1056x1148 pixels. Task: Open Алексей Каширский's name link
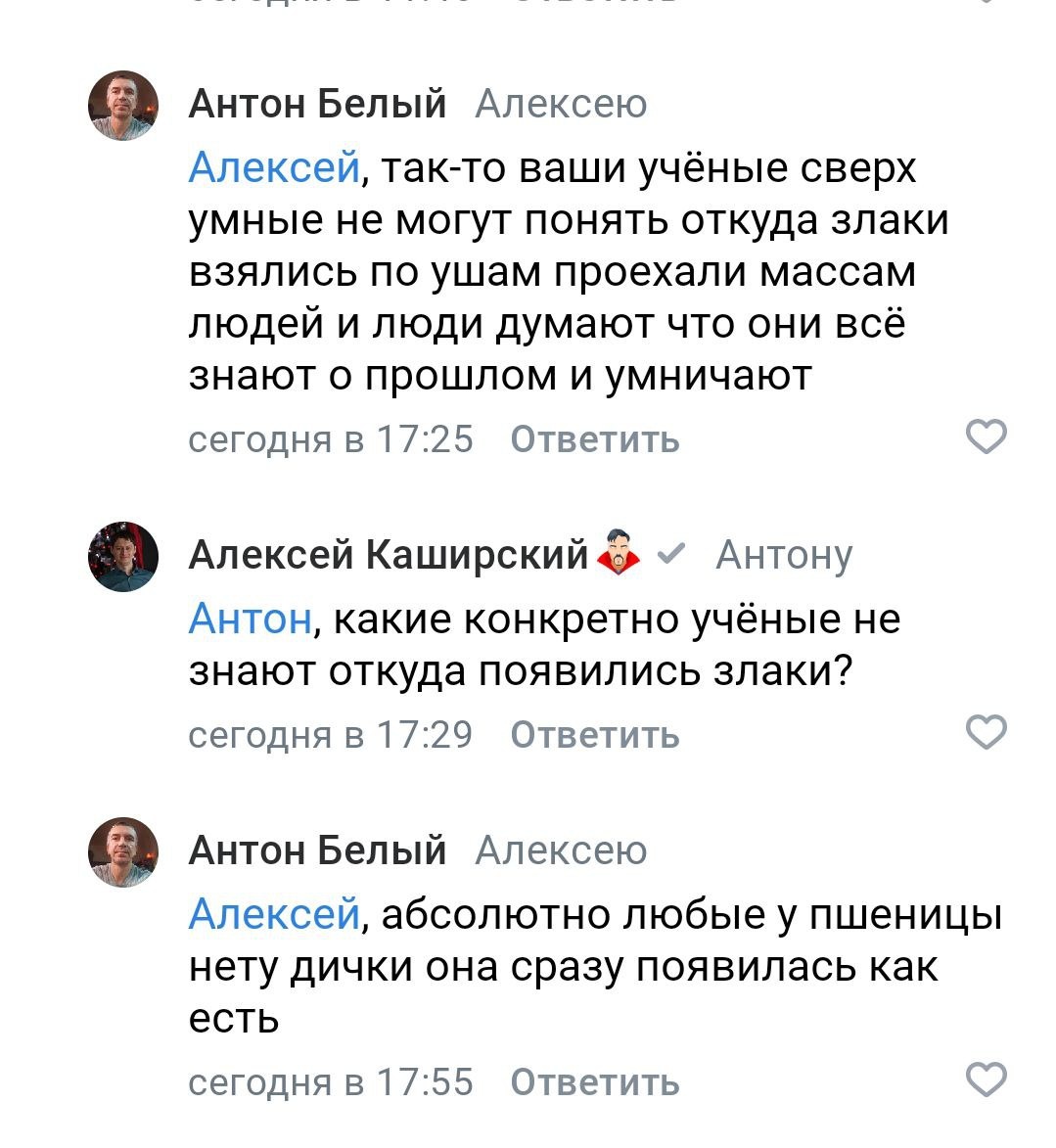390,555
